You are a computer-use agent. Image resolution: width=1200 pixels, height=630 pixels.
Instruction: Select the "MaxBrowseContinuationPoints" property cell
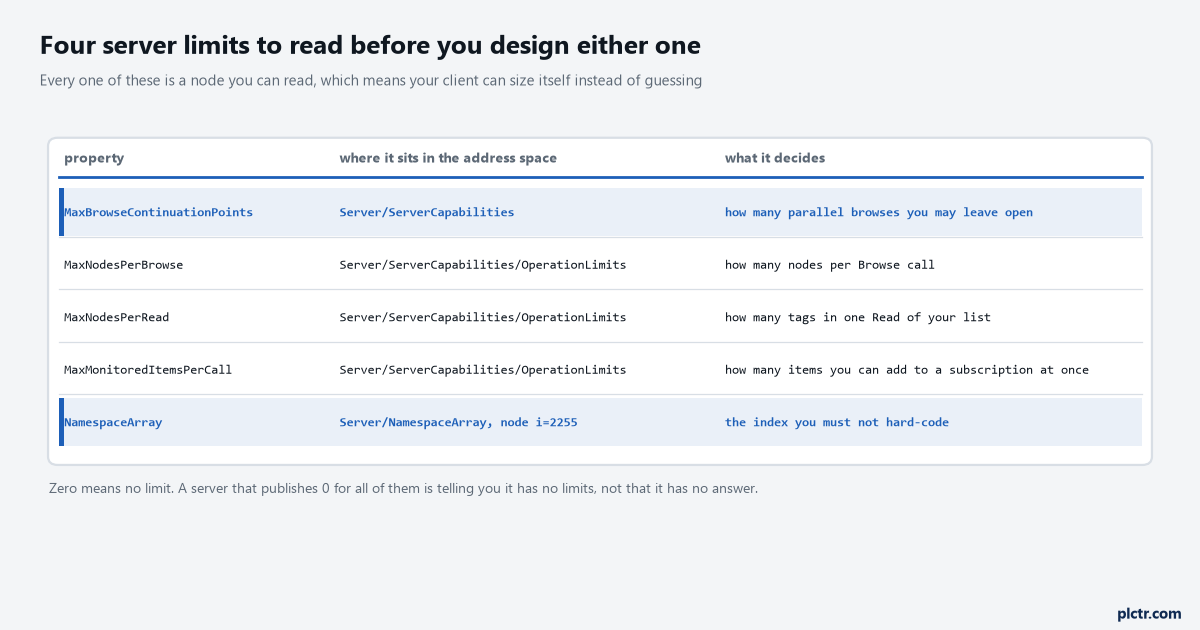tap(158, 212)
